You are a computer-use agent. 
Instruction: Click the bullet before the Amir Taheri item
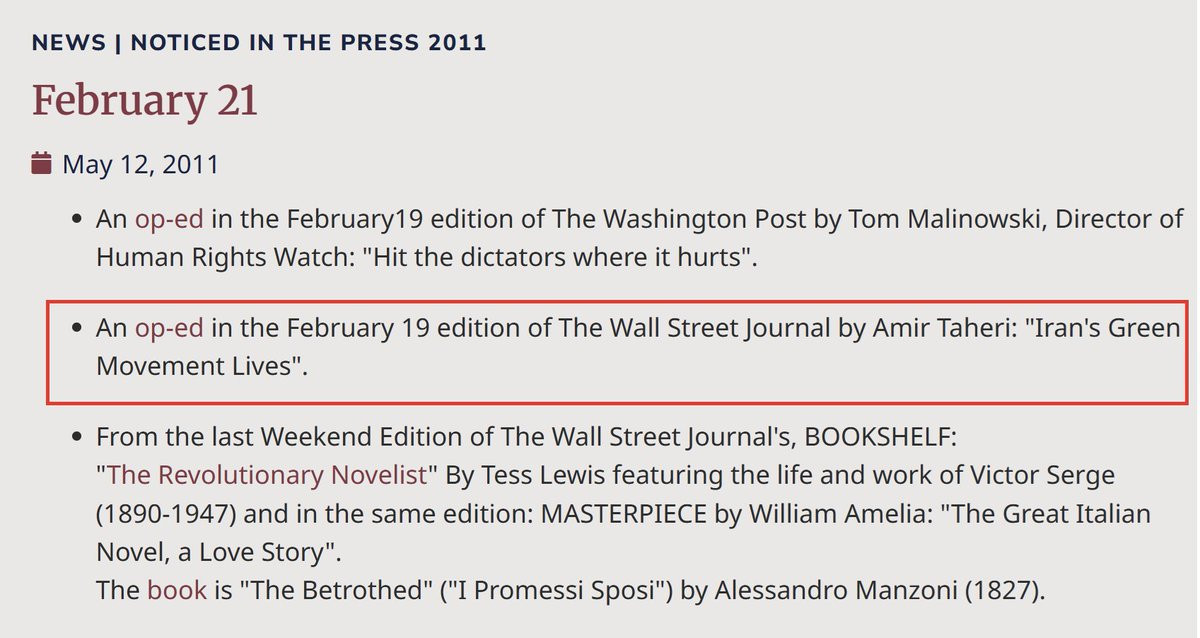(77, 328)
